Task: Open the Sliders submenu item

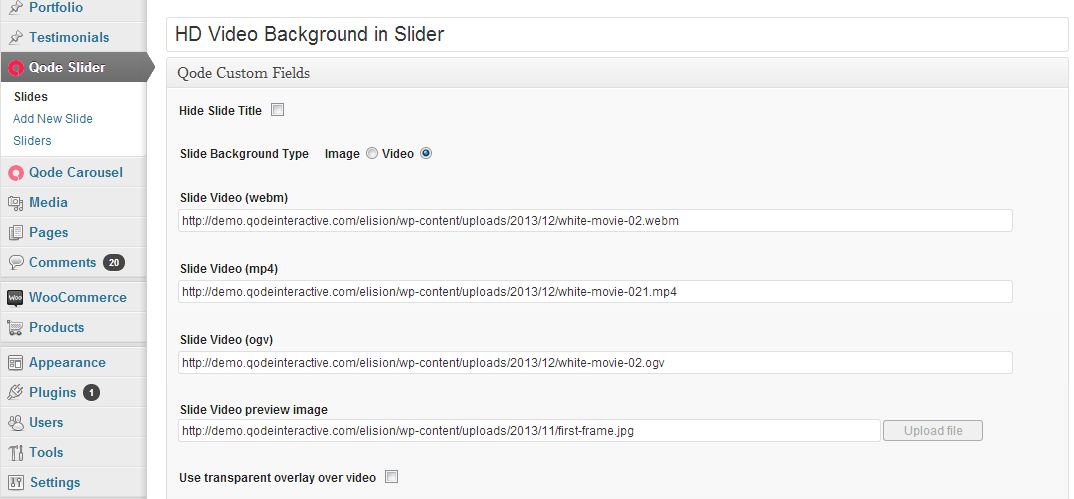Action: pyautogui.click(x=32, y=141)
